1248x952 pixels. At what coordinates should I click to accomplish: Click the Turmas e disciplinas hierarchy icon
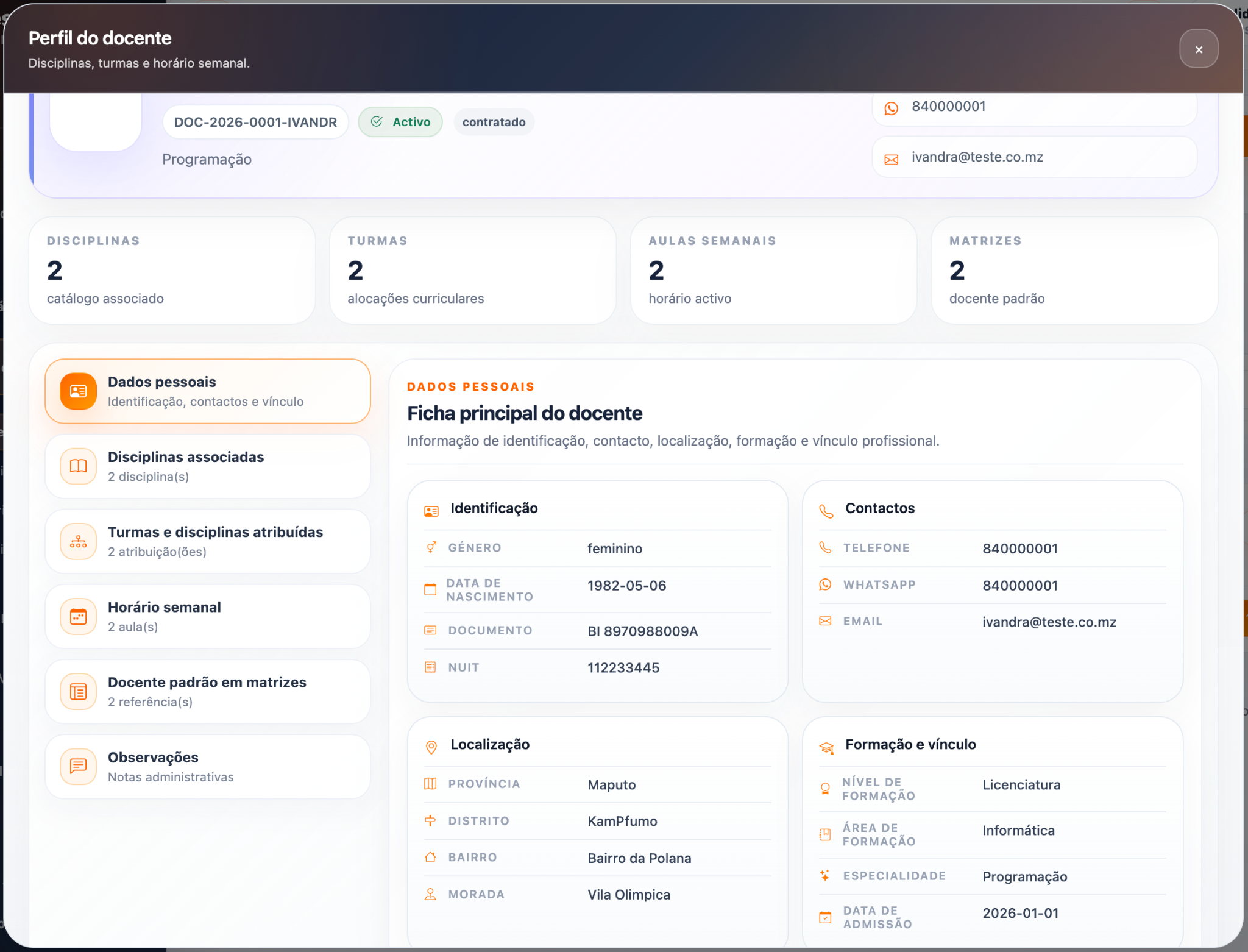[78, 541]
